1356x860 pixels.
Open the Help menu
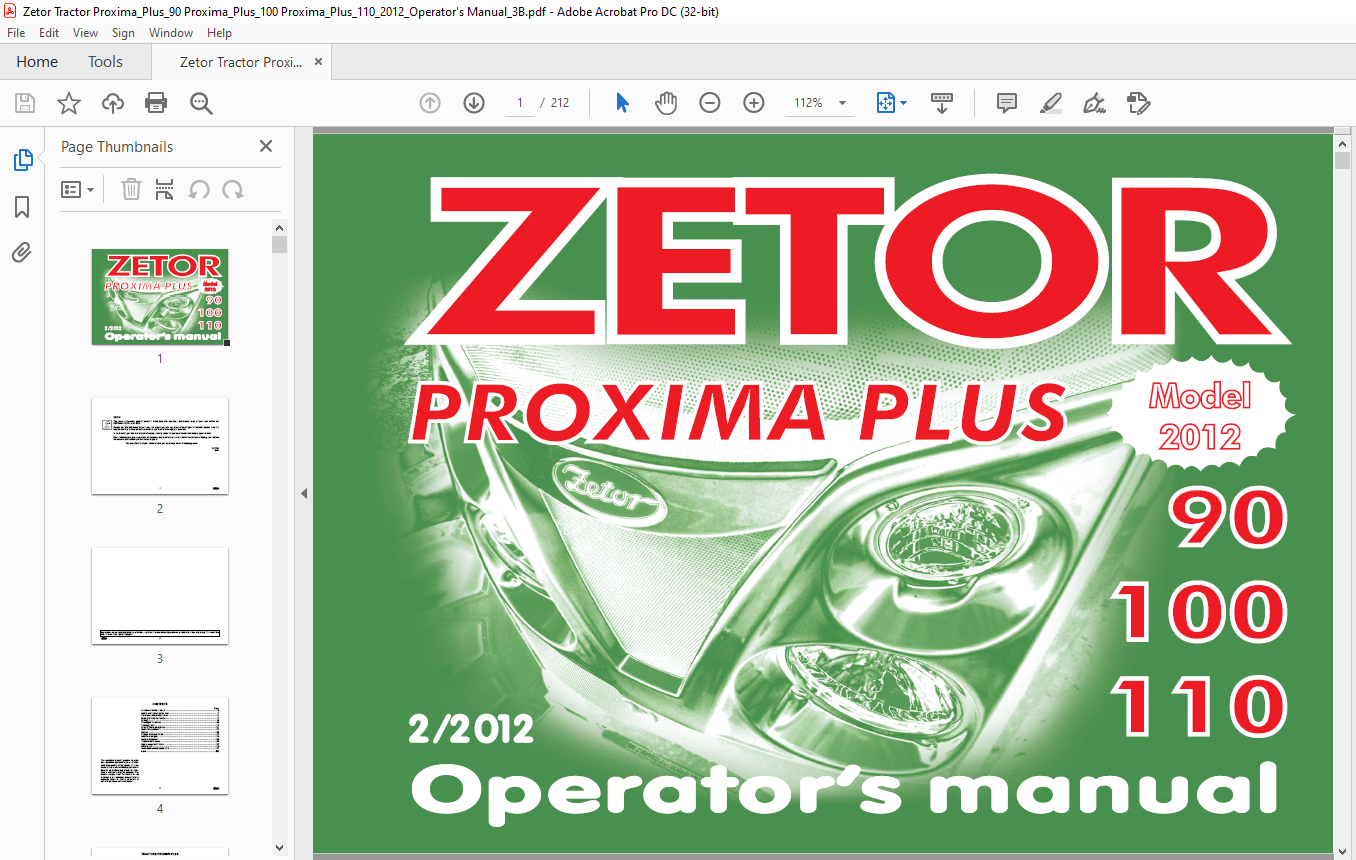pyautogui.click(x=219, y=33)
